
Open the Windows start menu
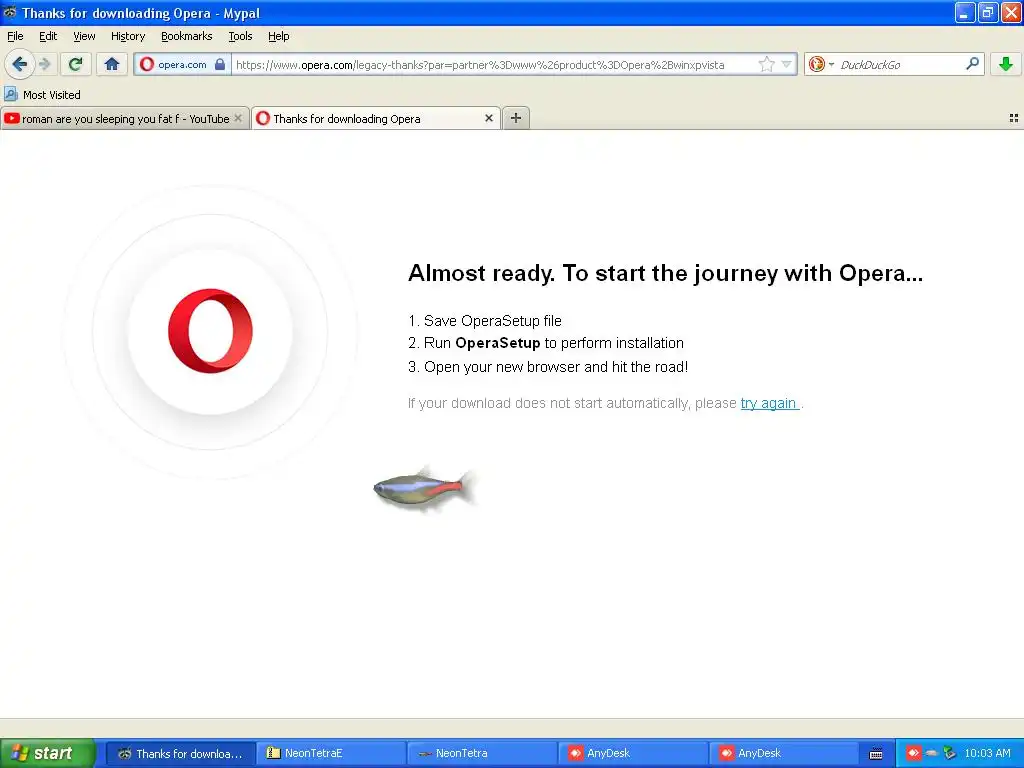pyautogui.click(x=47, y=753)
